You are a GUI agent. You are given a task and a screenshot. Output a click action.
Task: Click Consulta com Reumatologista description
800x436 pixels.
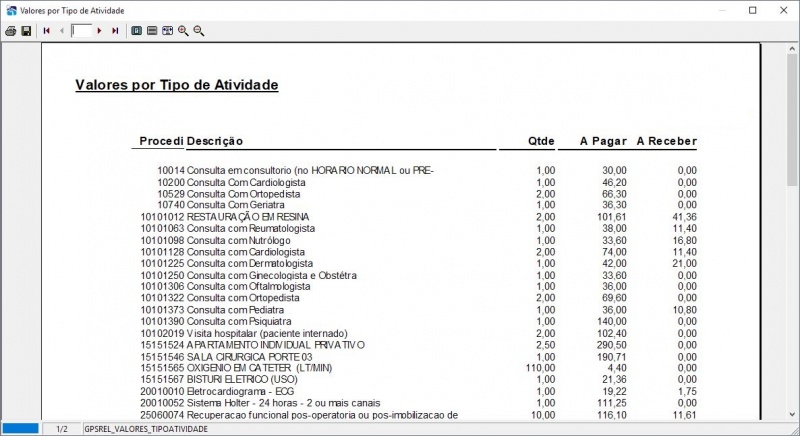[251, 228]
